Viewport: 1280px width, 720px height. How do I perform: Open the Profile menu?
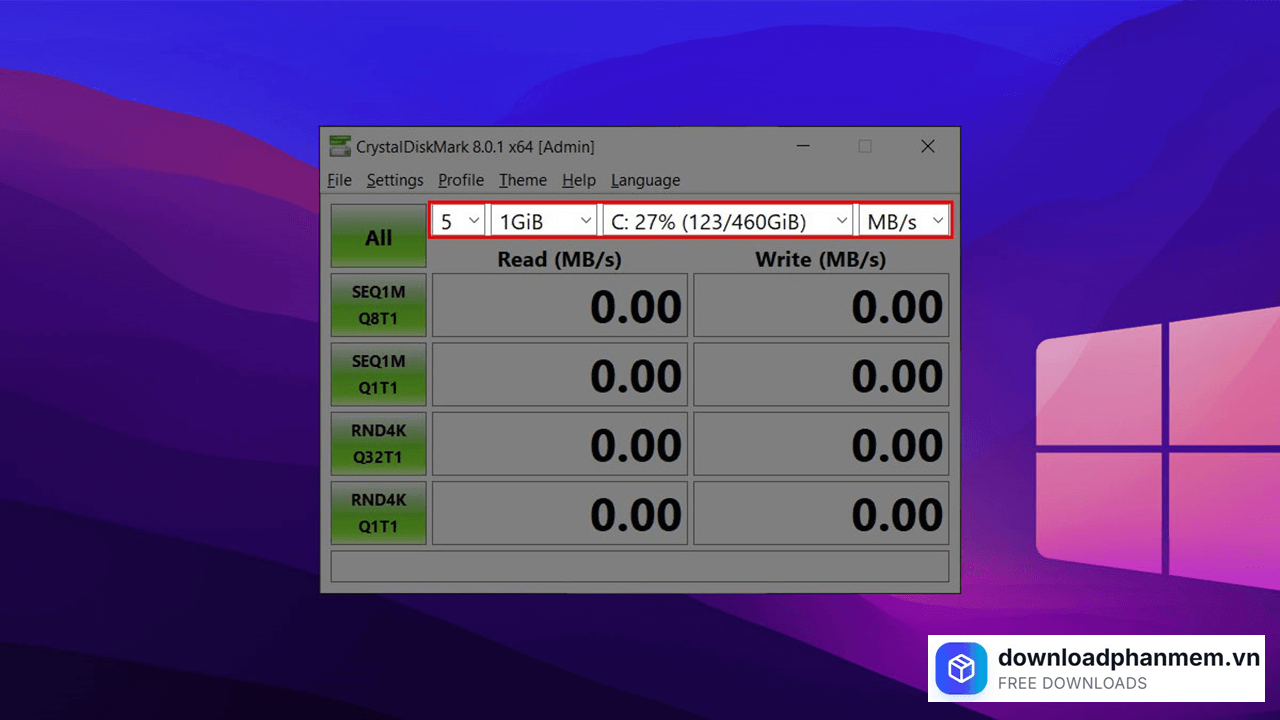click(461, 180)
